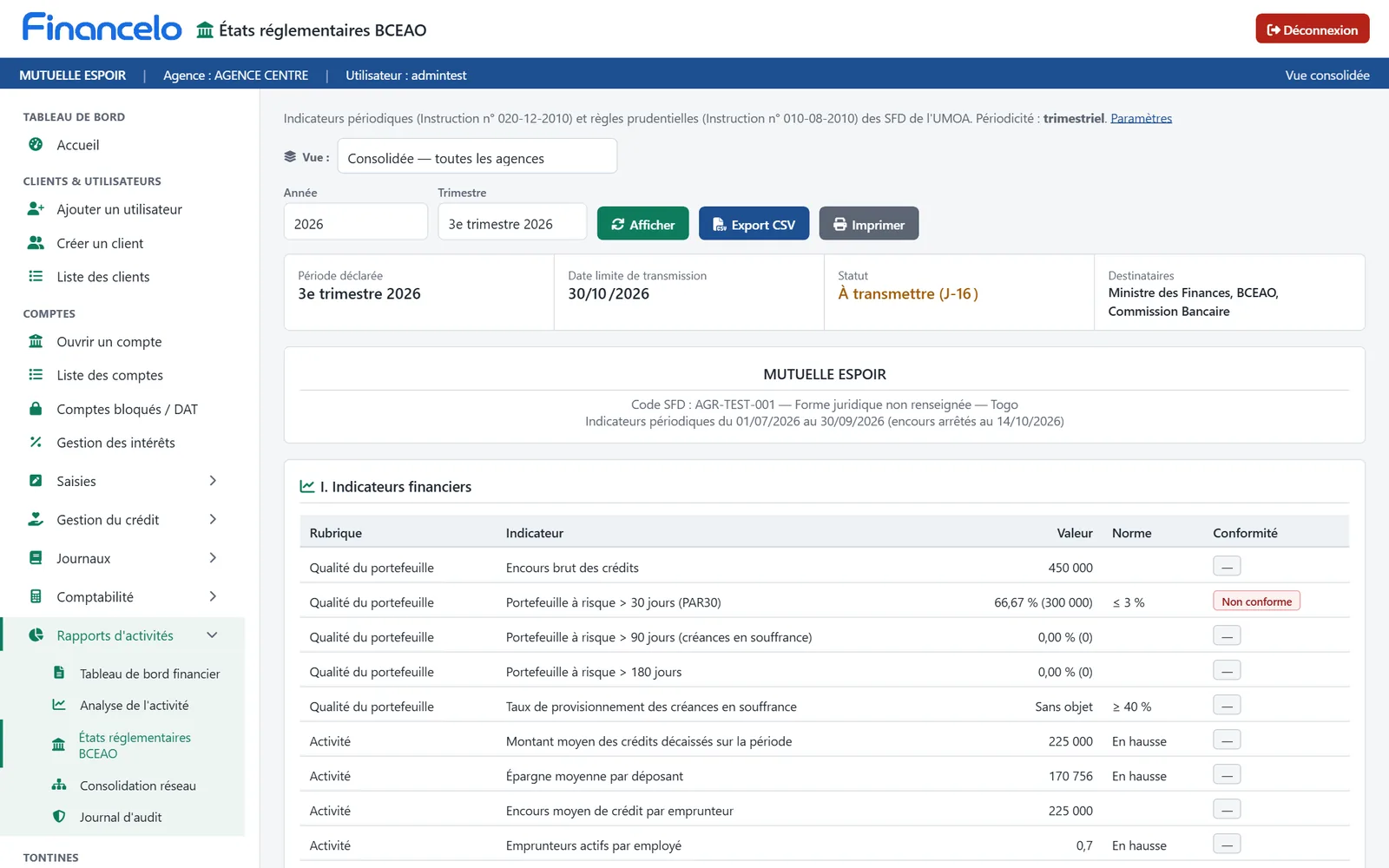Image resolution: width=1389 pixels, height=868 pixels.
Task: Log out with Déconnexion button
Action: click(x=1312, y=29)
